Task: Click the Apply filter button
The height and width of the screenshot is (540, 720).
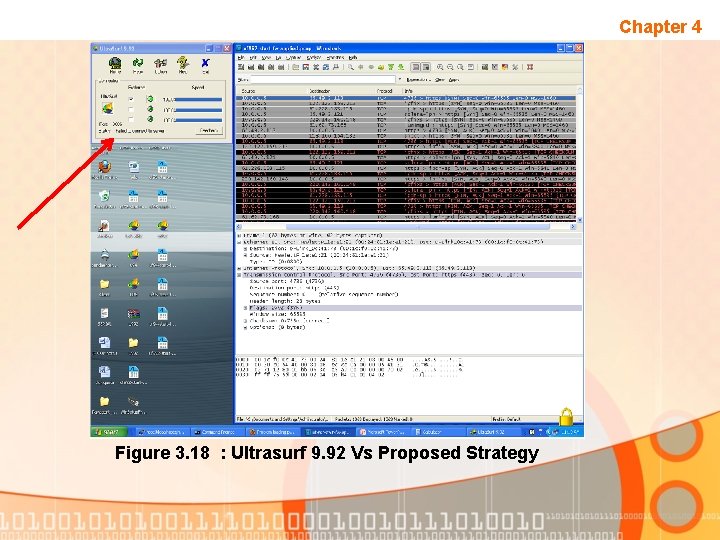Action: (454, 80)
